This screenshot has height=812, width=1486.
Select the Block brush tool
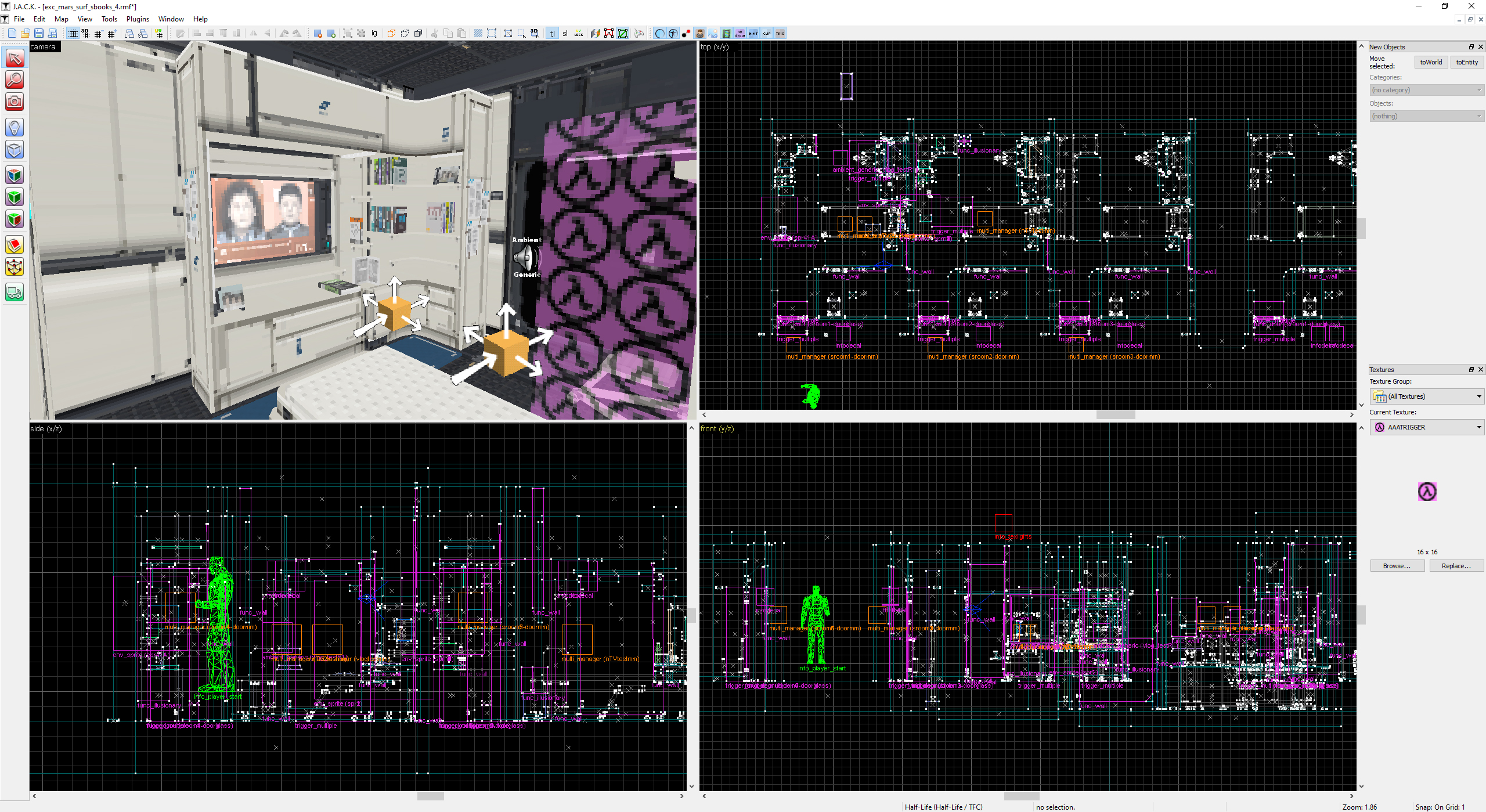(15, 150)
